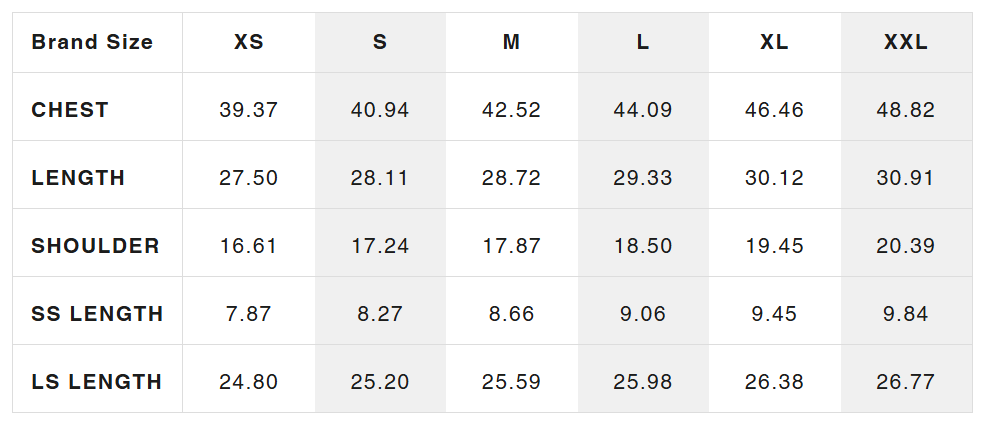
Task: Click SS length value 9.84 for XXL
Action: [x=906, y=313]
